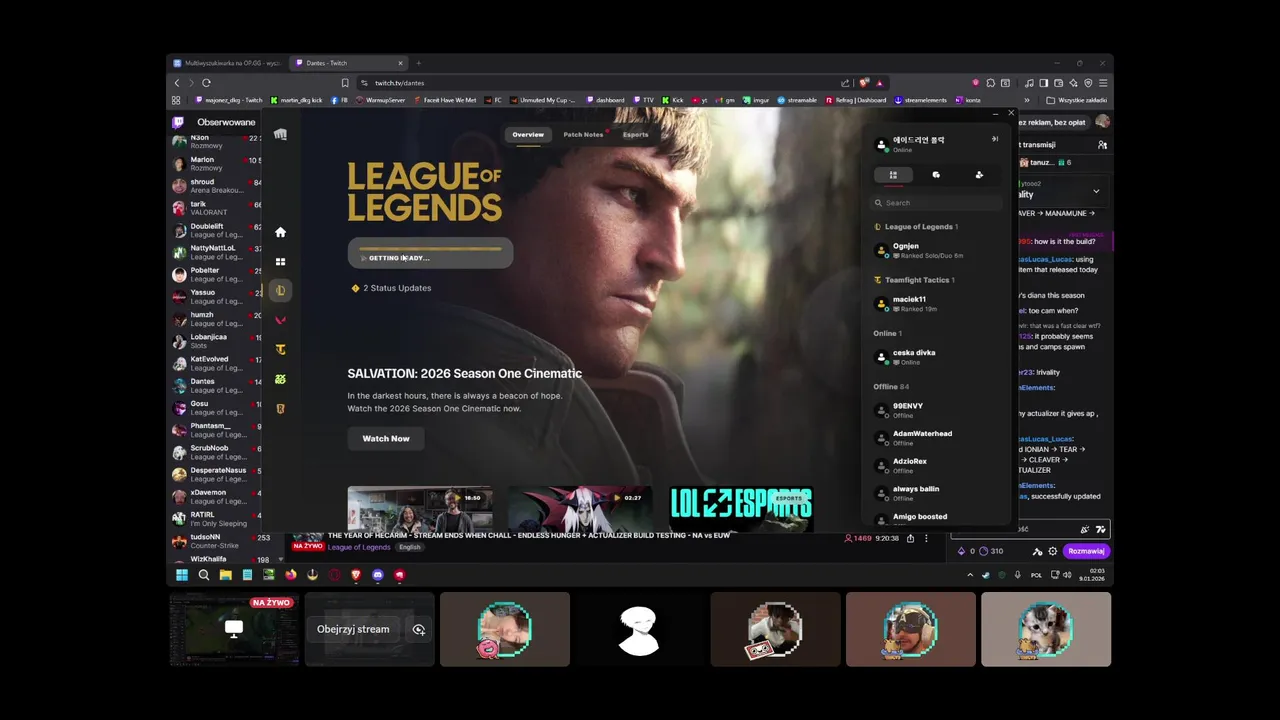Select friend maciek11 in friends list
Viewport: 1280px width, 720px height.
(x=936, y=303)
